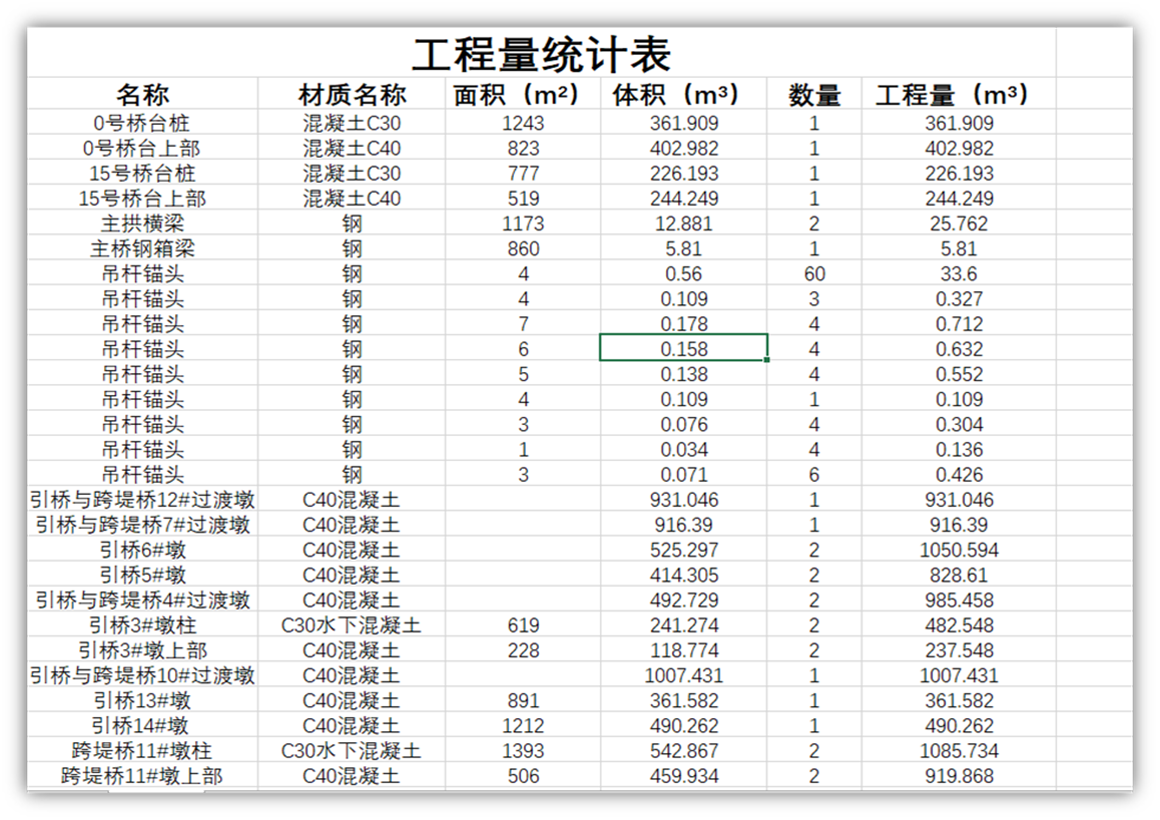Select area value 1243
The height and width of the screenshot is (820, 1160).
click(x=523, y=123)
